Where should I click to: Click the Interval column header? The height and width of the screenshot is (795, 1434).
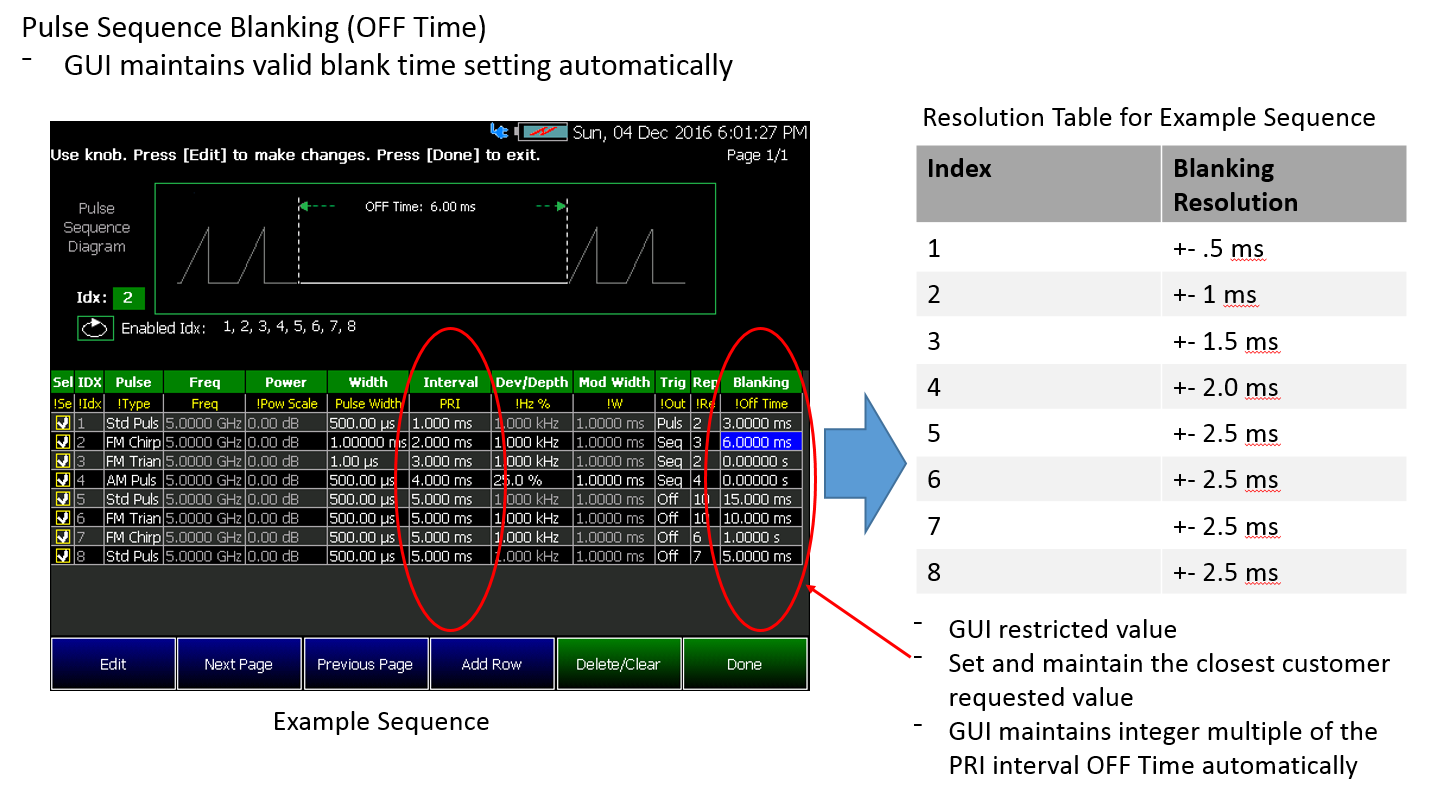coord(451,382)
